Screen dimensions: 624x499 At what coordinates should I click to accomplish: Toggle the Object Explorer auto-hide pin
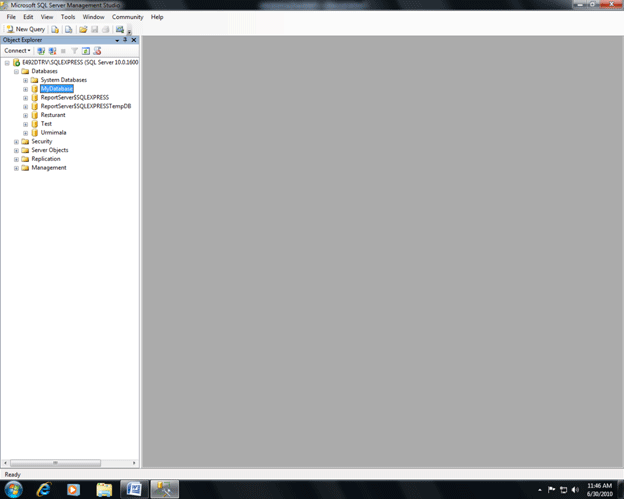(125, 40)
